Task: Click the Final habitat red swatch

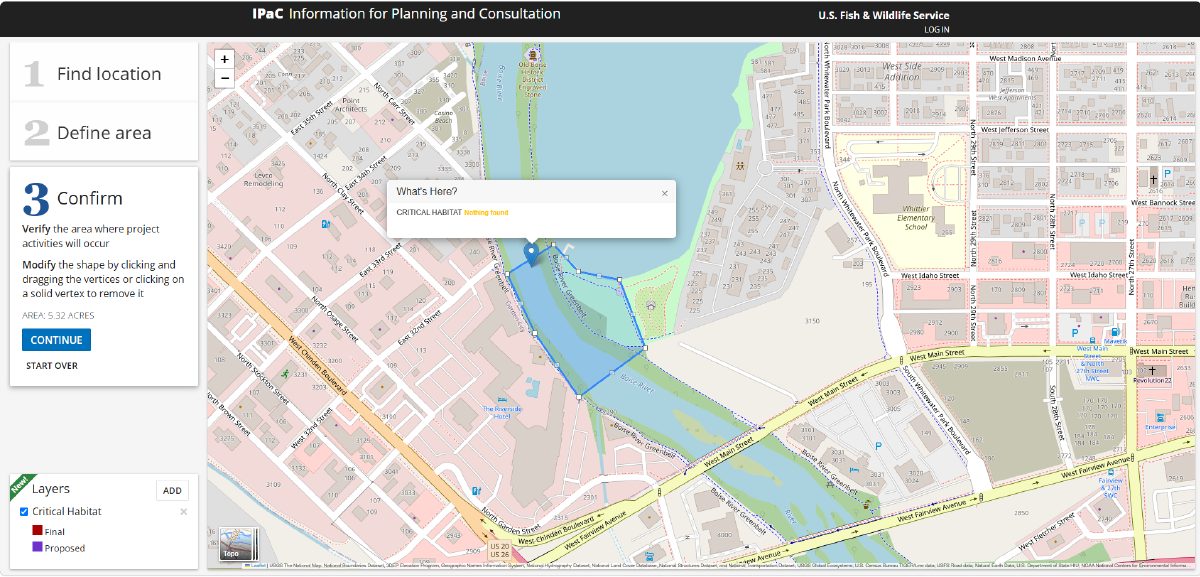Action: pos(37,531)
